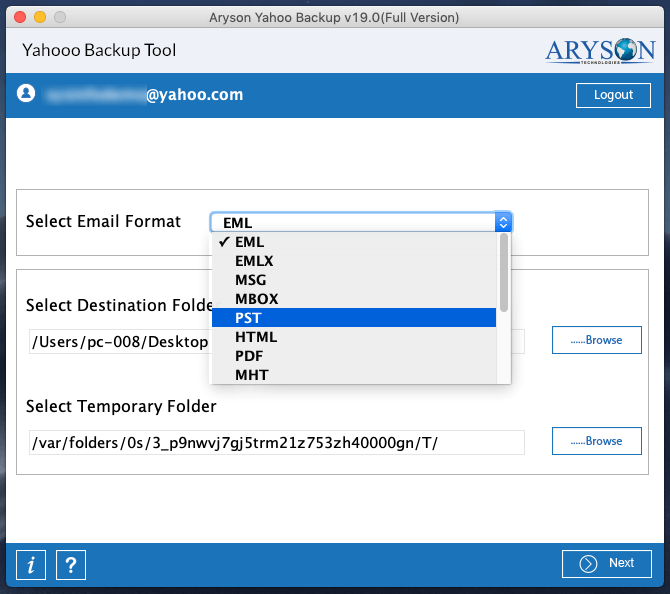The width and height of the screenshot is (670, 594).
Task: Click the Select Temporary Folder label
Action: click(121, 406)
